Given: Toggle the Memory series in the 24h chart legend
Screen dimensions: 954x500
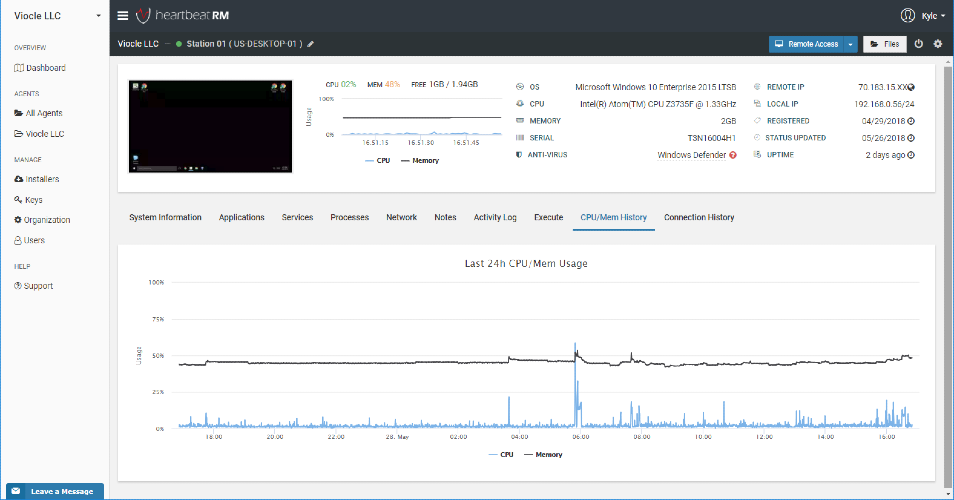Looking at the screenshot, I should tap(543, 454).
